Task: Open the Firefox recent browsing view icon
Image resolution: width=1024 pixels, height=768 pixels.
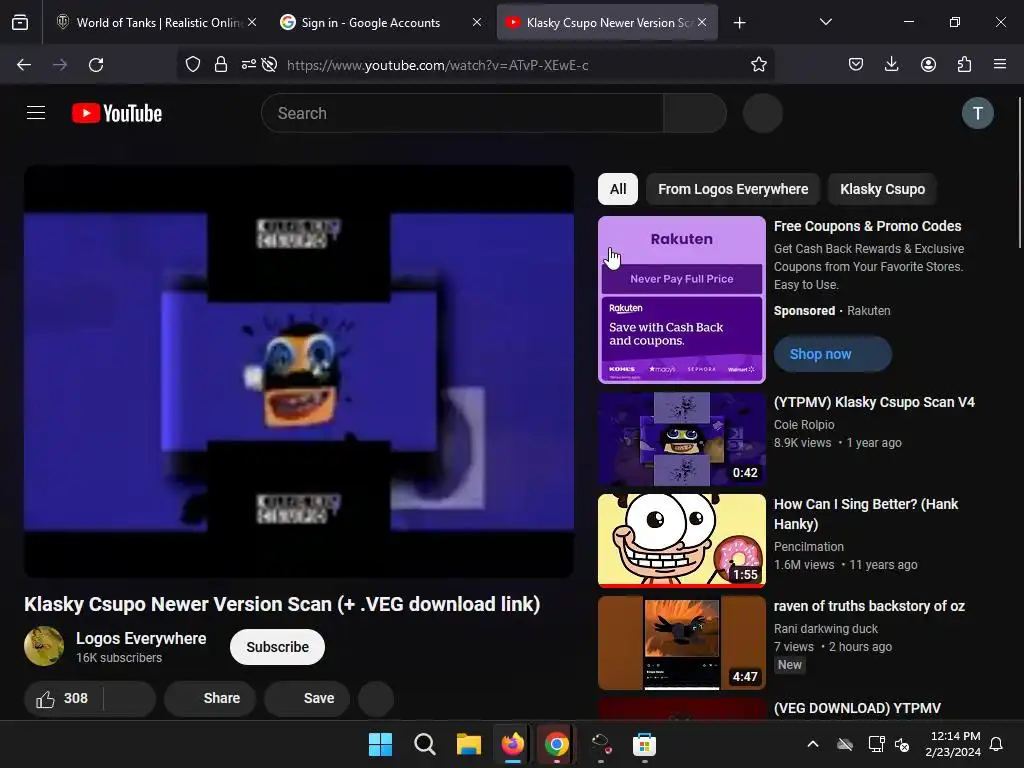Action: coord(20,23)
